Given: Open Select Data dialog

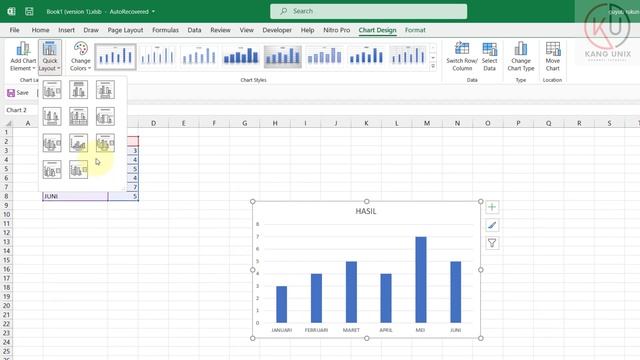Looking at the screenshot, I should coord(489,56).
